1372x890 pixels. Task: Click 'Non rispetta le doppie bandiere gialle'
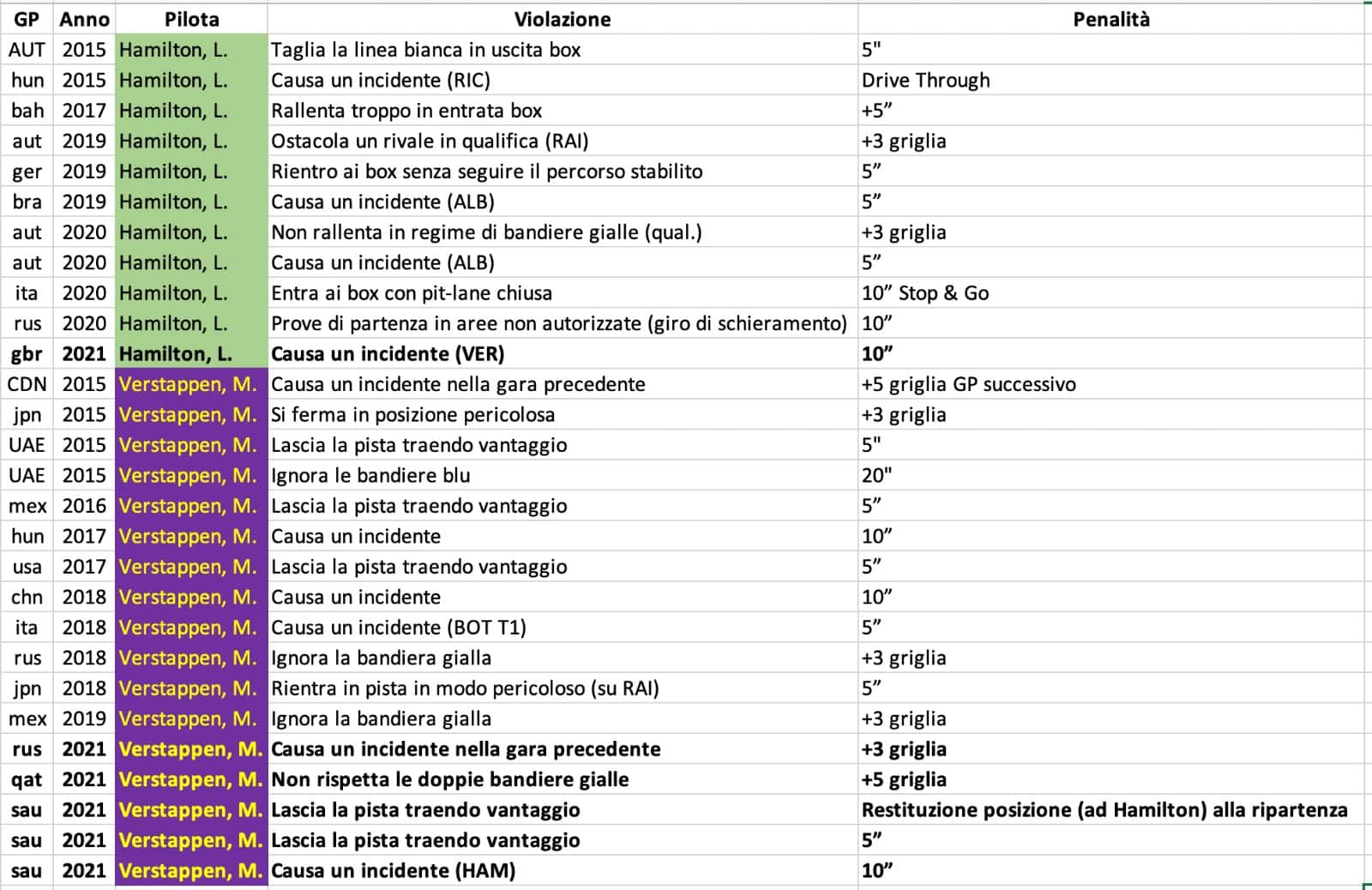[x=450, y=779]
